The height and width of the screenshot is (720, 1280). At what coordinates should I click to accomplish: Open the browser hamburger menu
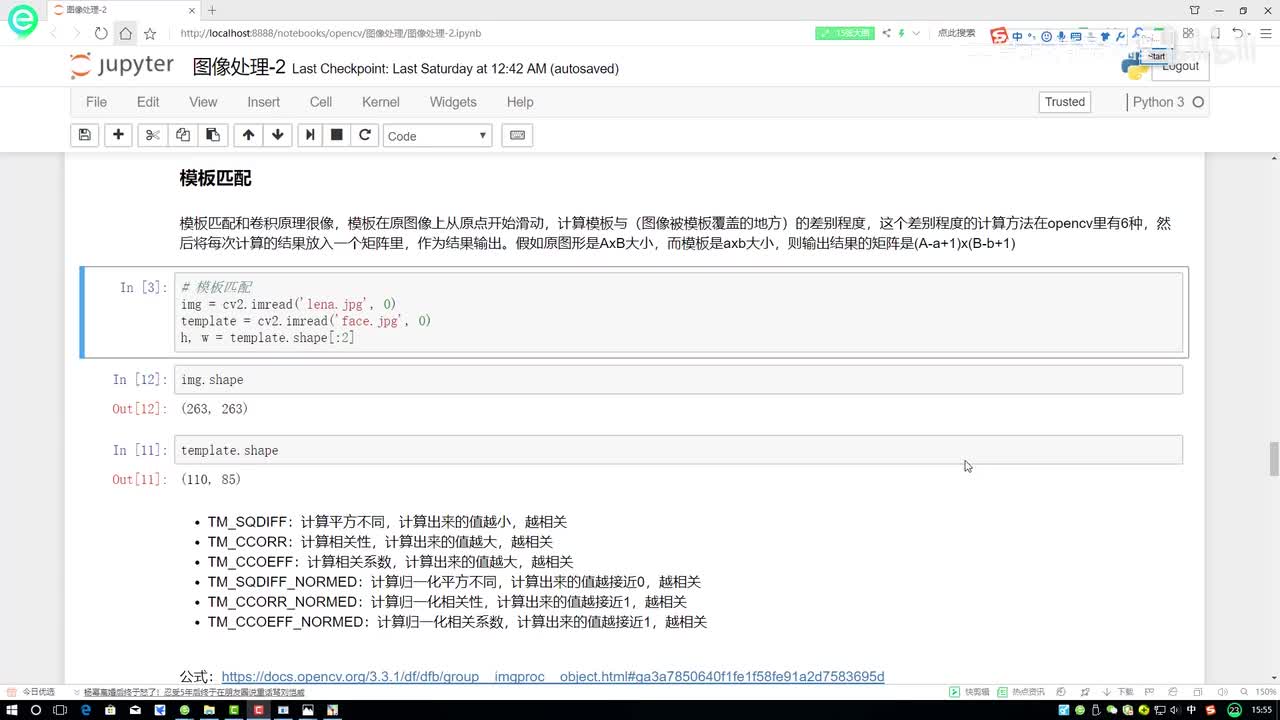click(1265, 33)
